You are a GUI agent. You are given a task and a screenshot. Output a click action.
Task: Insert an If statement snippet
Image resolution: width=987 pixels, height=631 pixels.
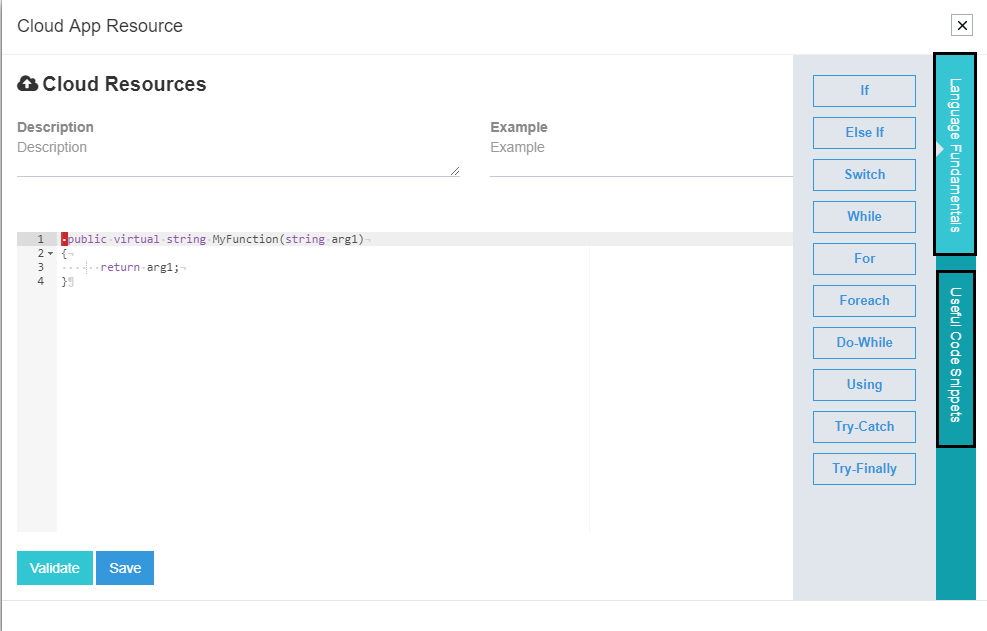tap(863, 91)
